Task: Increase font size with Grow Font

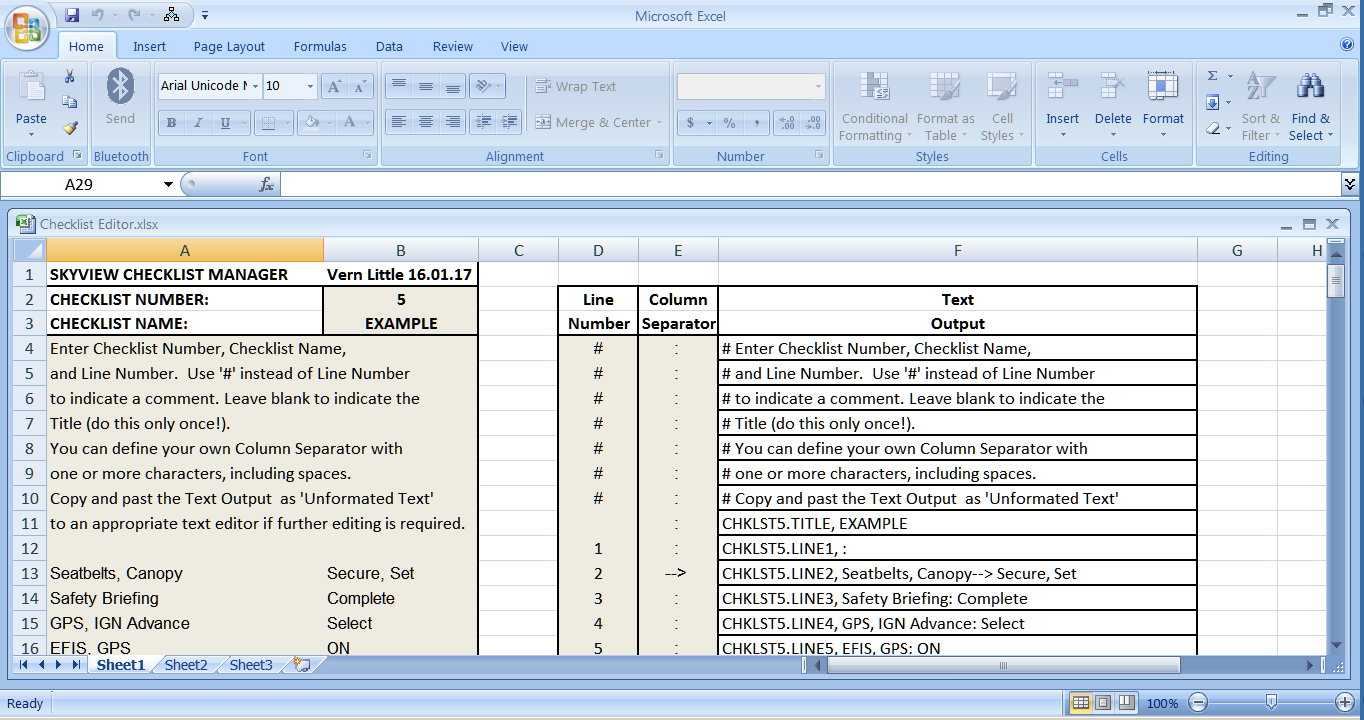Action: pyautogui.click(x=335, y=86)
